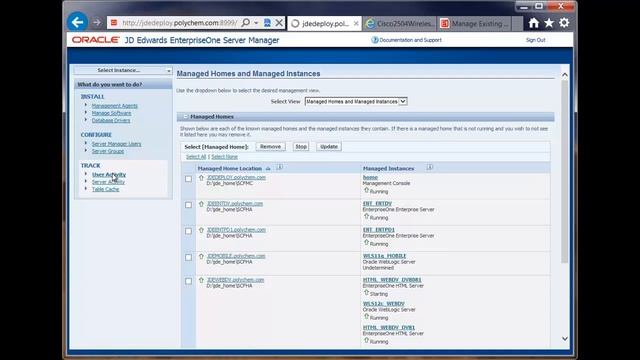Click the Documentation and Support help icon

pyautogui.click(x=374, y=40)
